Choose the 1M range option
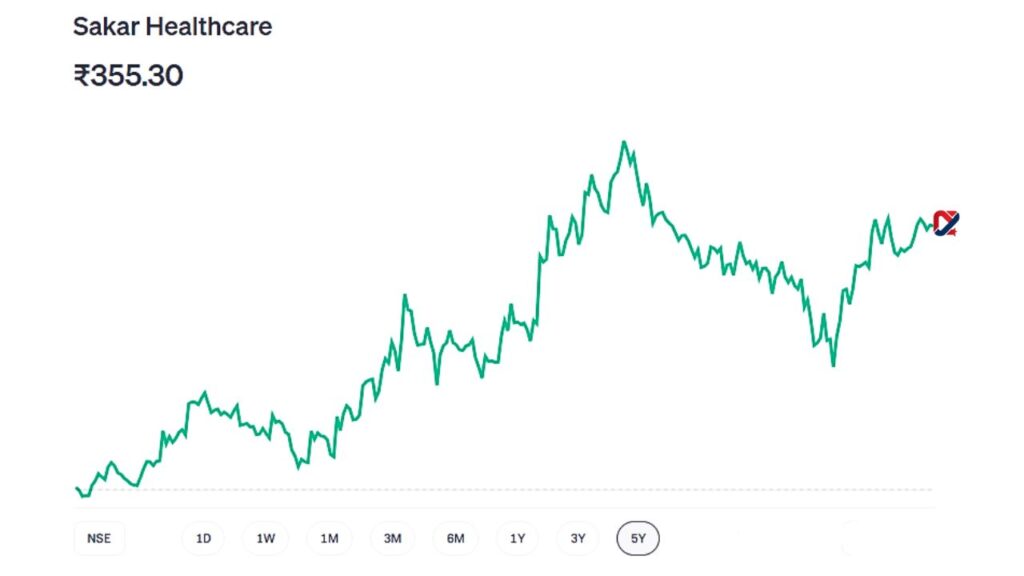This screenshot has height=576, width=1024. [329, 539]
